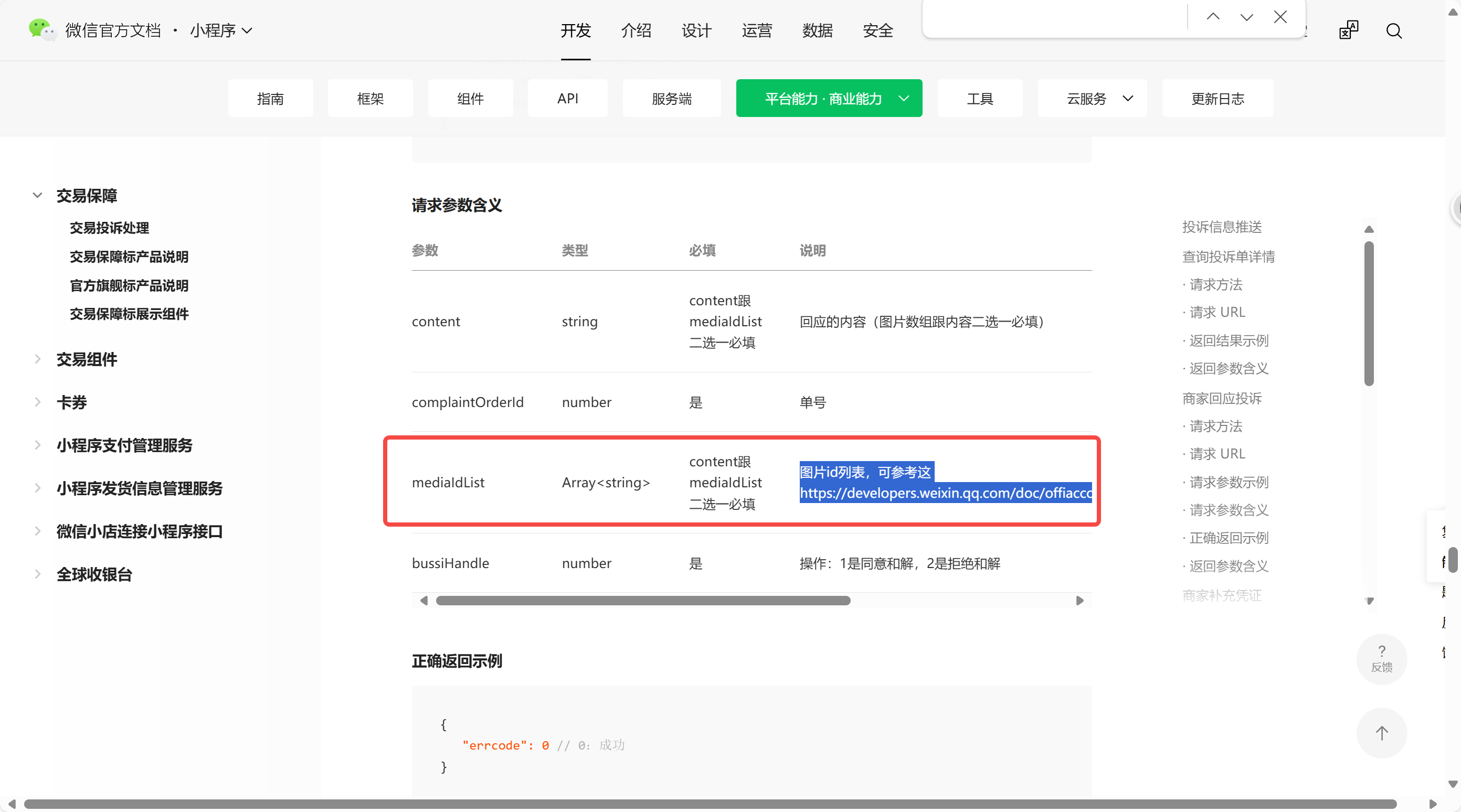Open 交易投诉处理 in sidebar
1461x812 pixels.
(109, 228)
